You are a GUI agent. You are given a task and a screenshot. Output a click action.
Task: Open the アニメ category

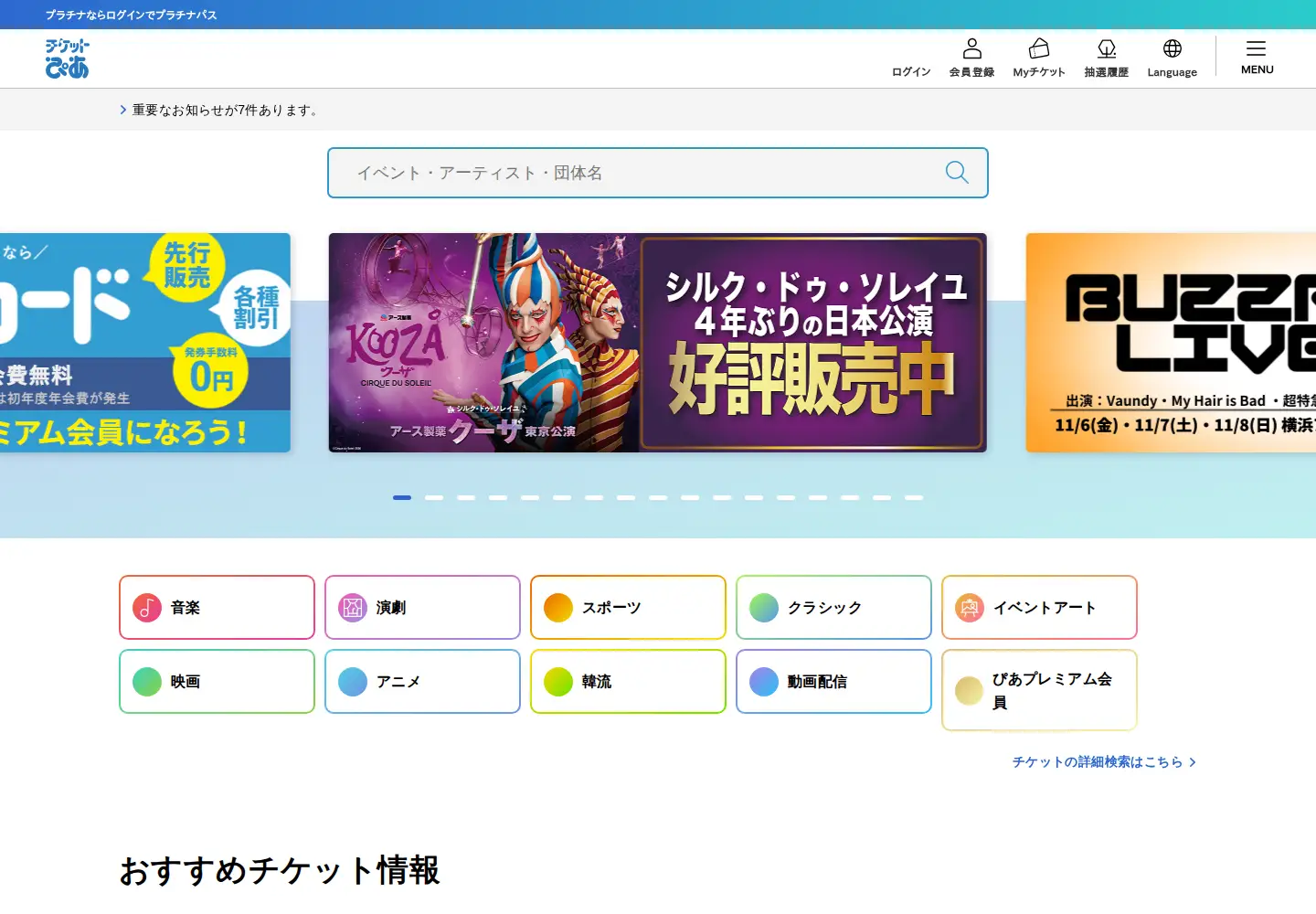(422, 682)
